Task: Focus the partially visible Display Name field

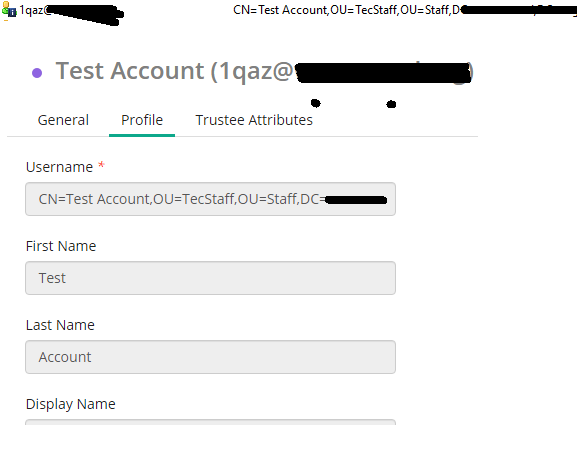Action: click(210, 422)
